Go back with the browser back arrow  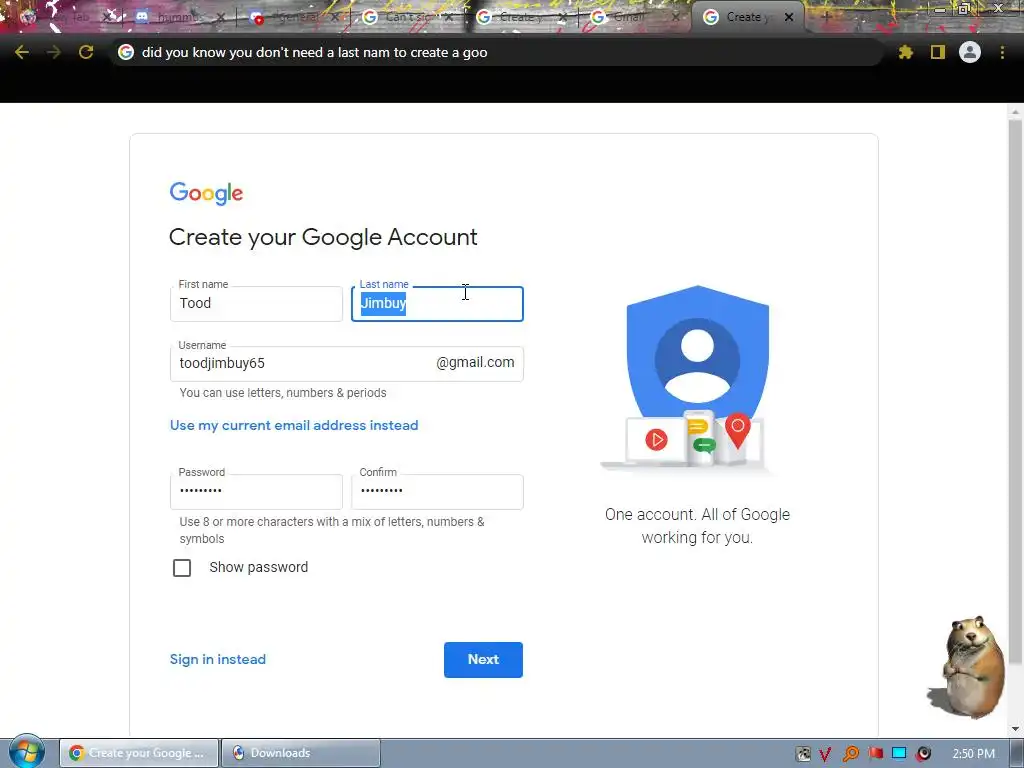pyautogui.click(x=22, y=52)
